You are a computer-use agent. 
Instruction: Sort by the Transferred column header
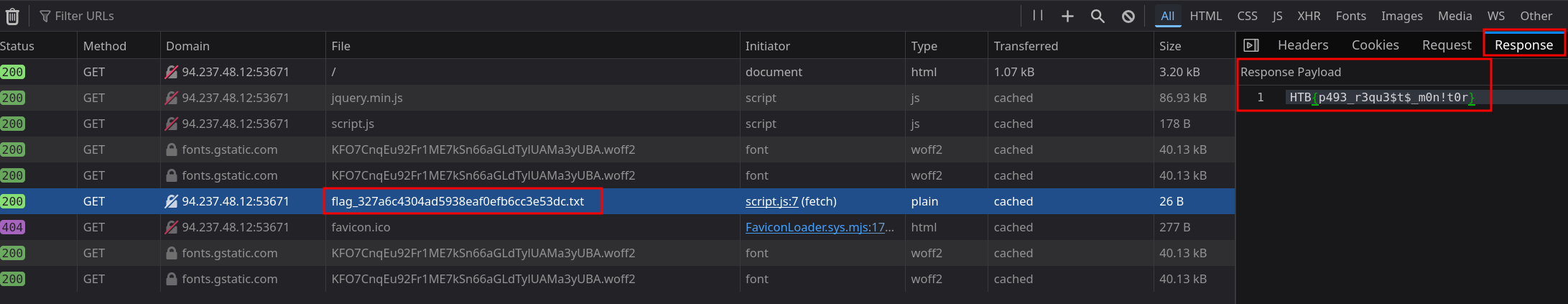1026,46
